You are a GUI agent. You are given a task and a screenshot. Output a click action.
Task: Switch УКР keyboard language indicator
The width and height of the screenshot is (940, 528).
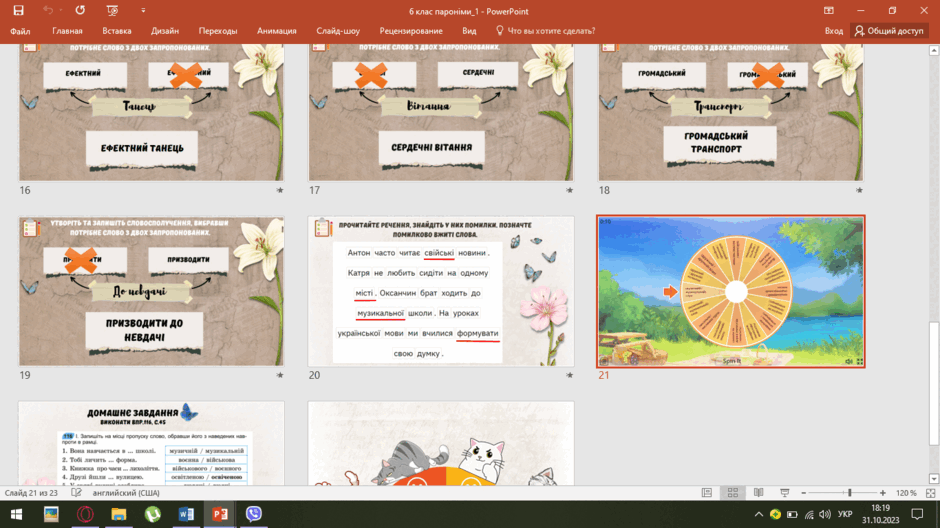(845, 514)
